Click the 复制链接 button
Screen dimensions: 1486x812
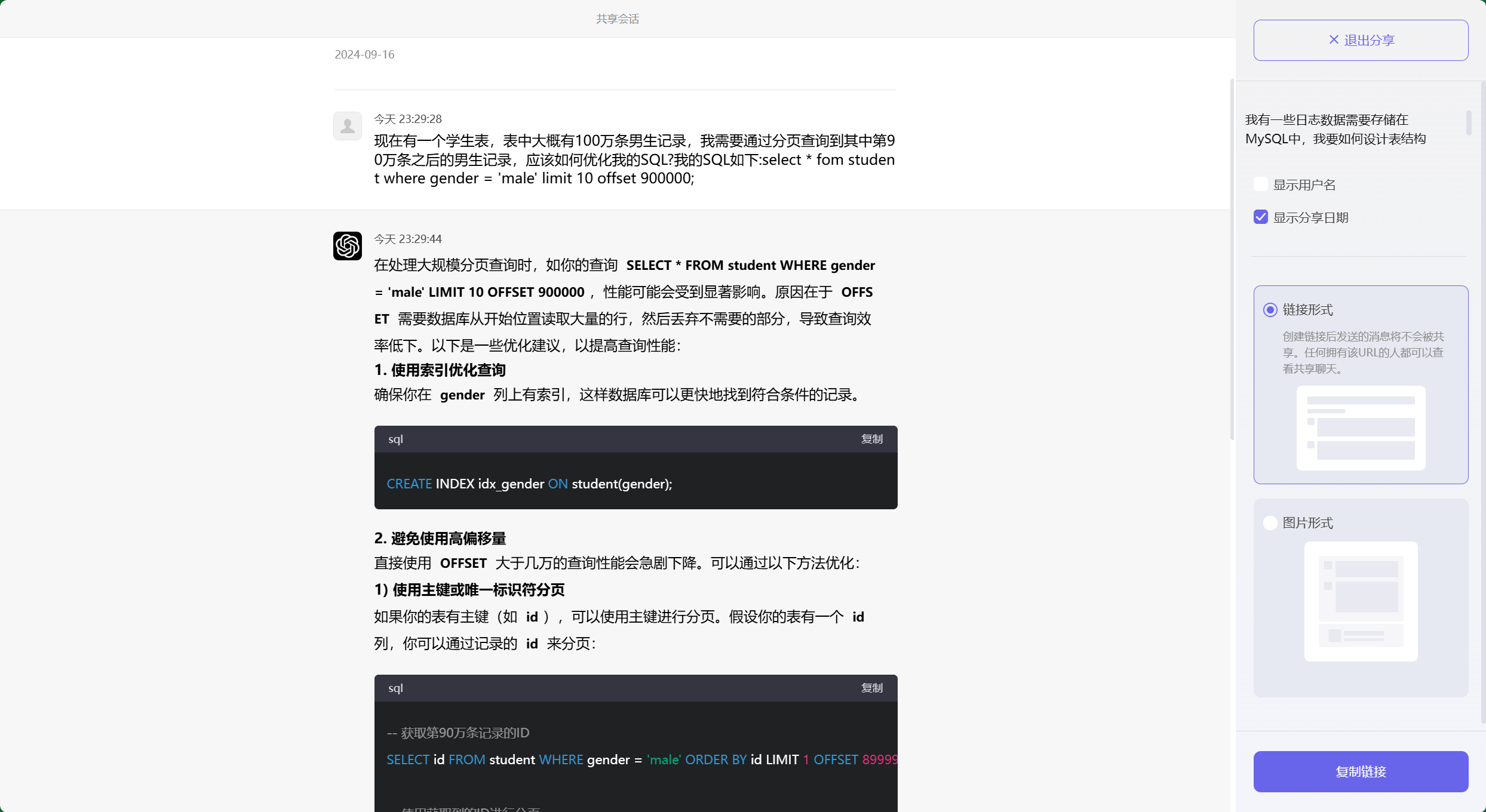pyautogui.click(x=1360, y=771)
